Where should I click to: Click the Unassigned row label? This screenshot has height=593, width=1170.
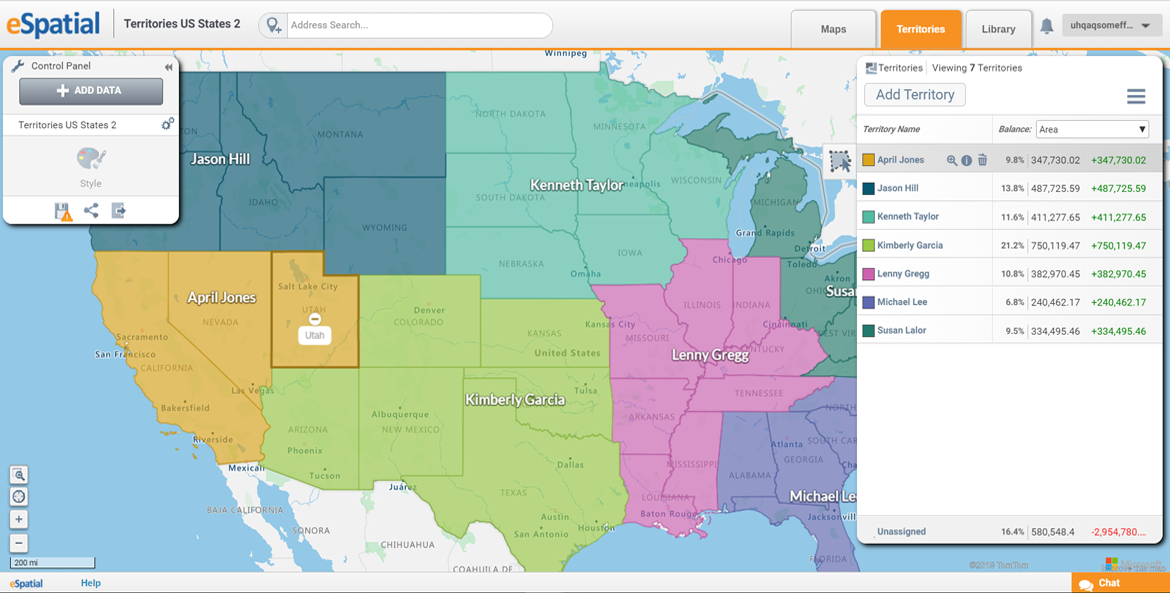(x=901, y=532)
